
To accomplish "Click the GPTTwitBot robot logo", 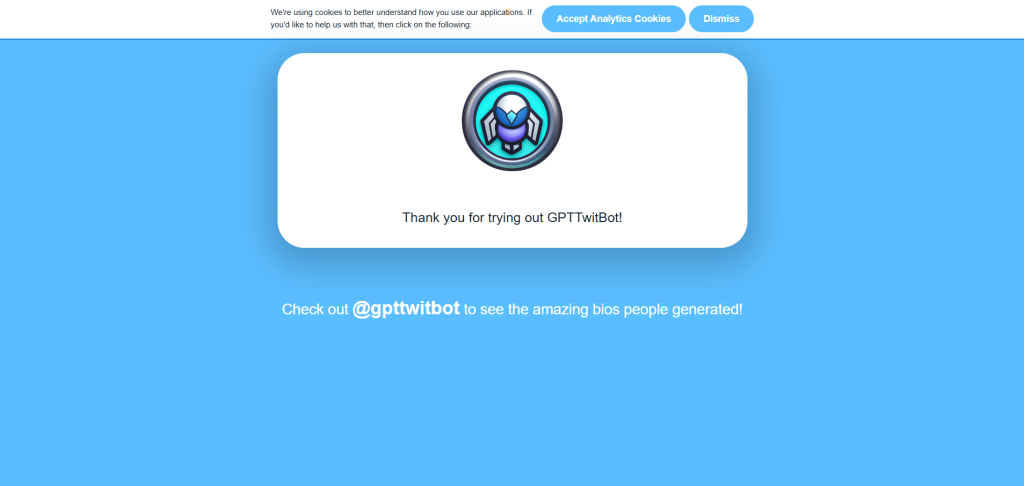I will pos(512,121).
